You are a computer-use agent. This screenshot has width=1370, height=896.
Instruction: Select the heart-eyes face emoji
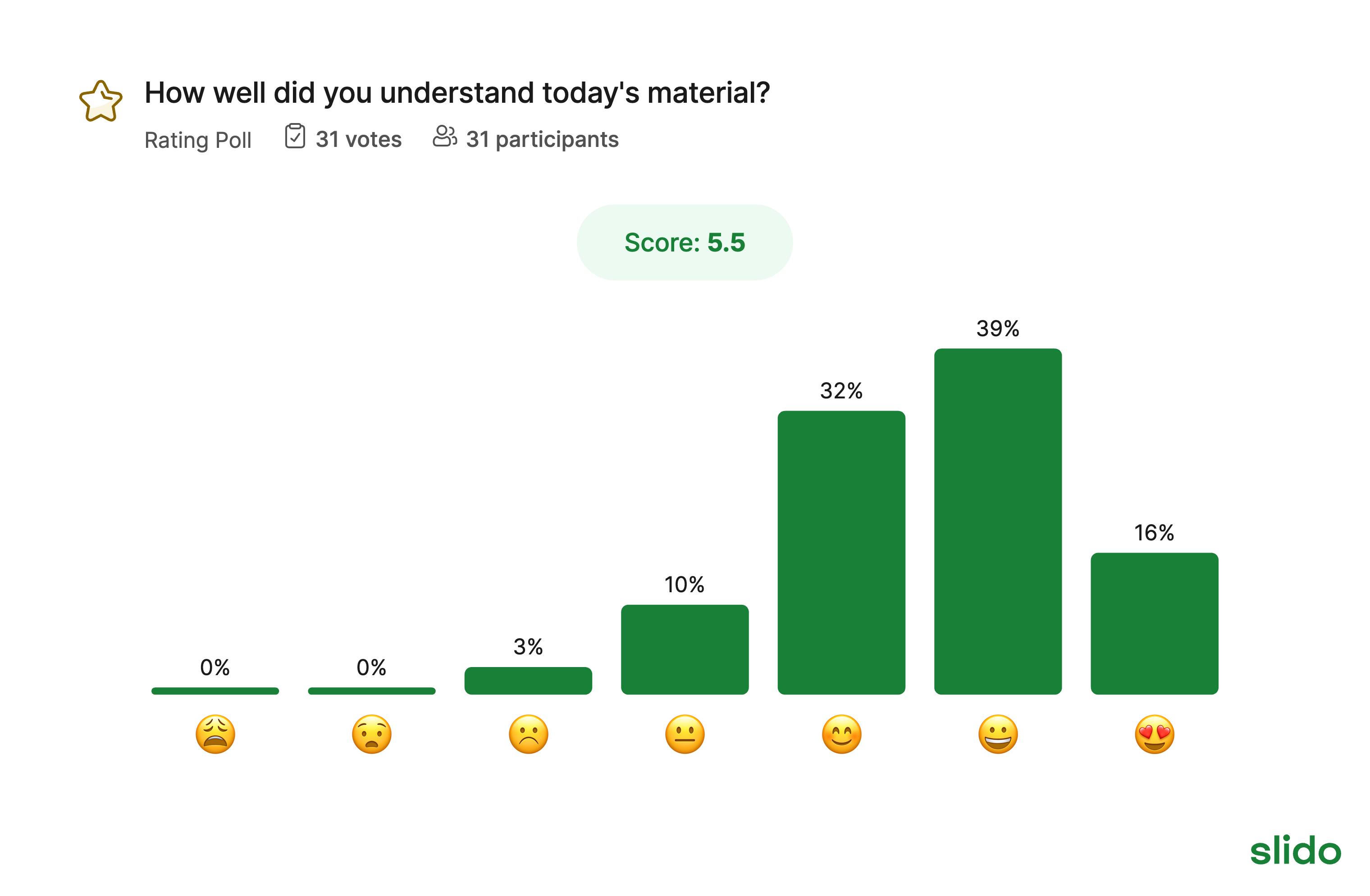coord(1155,734)
